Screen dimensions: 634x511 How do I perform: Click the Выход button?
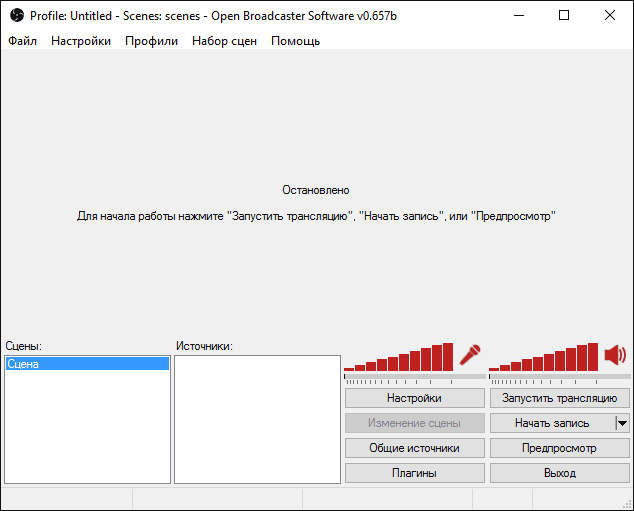560,473
